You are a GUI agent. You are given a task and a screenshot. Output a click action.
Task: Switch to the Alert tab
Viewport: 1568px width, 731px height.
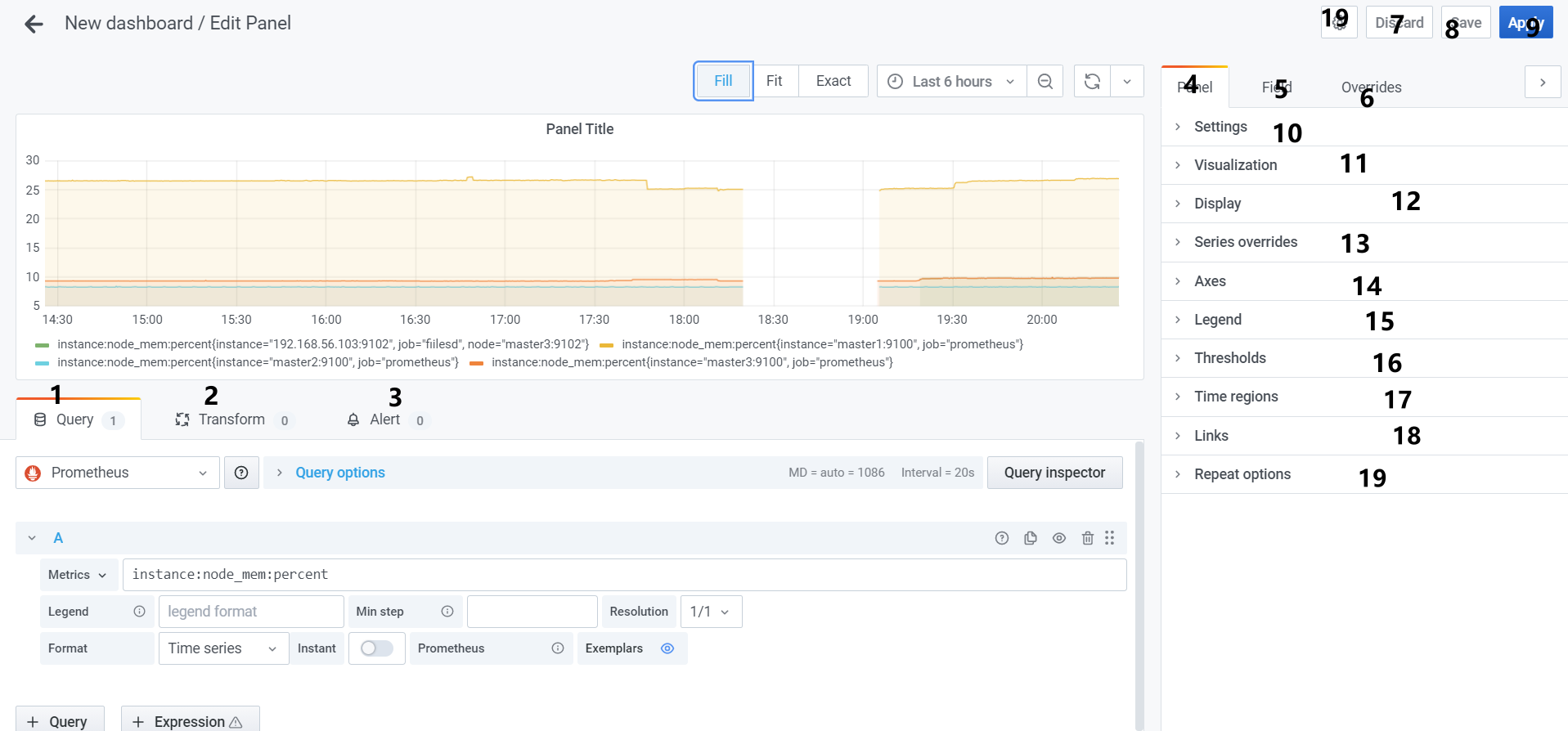pyautogui.click(x=388, y=419)
